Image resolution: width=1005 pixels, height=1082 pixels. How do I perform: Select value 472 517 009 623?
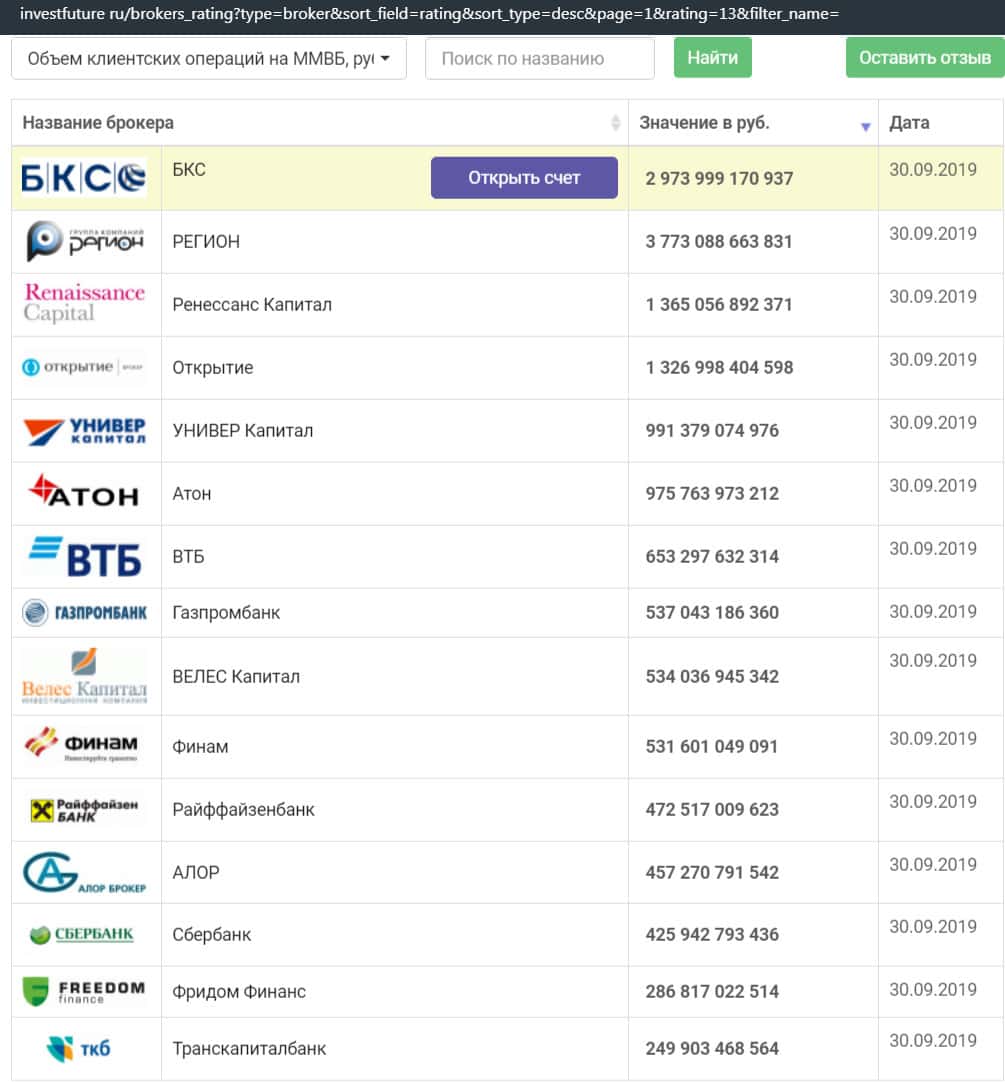click(x=712, y=809)
